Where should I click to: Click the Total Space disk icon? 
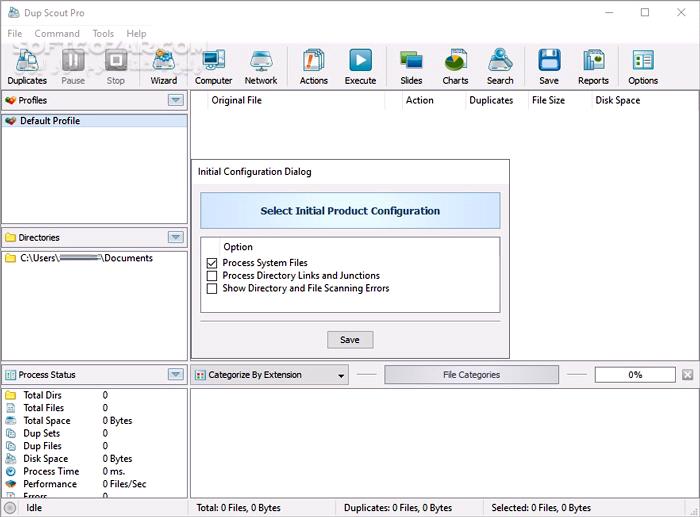tap(11, 421)
